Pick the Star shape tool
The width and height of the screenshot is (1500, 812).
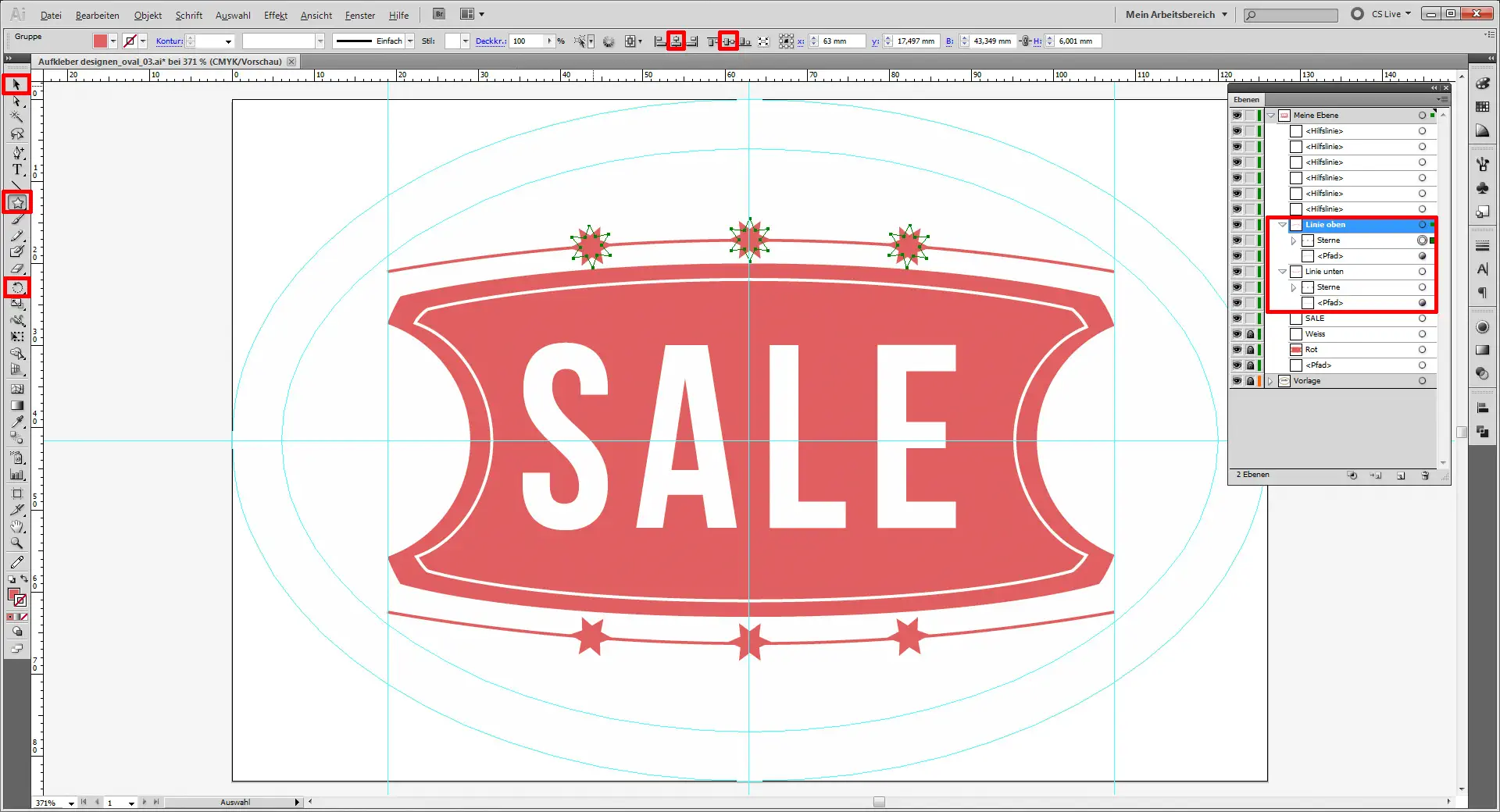pos(17,203)
